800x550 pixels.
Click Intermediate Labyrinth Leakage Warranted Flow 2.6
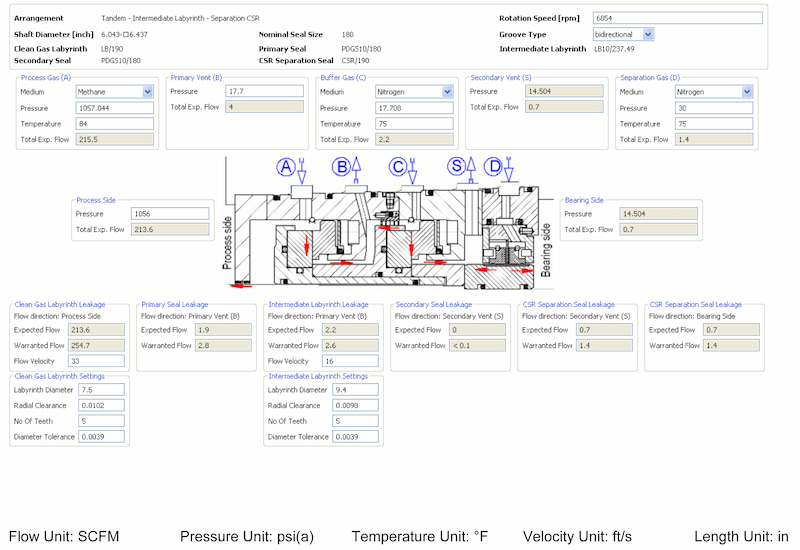point(351,345)
